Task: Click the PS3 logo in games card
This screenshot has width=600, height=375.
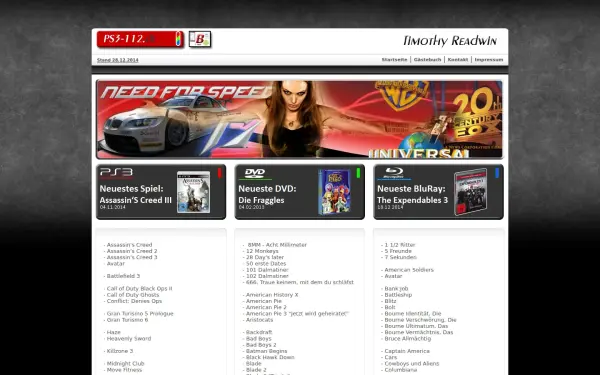Action: (x=116, y=173)
